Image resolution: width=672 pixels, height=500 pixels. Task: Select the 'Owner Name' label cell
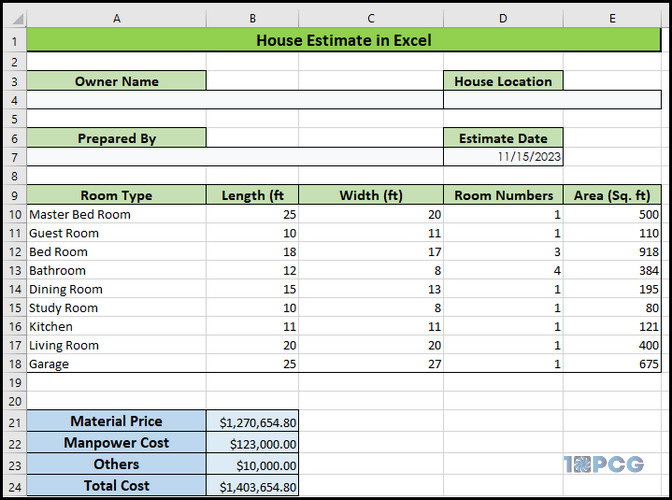pyautogui.click(x=117, y=81)
